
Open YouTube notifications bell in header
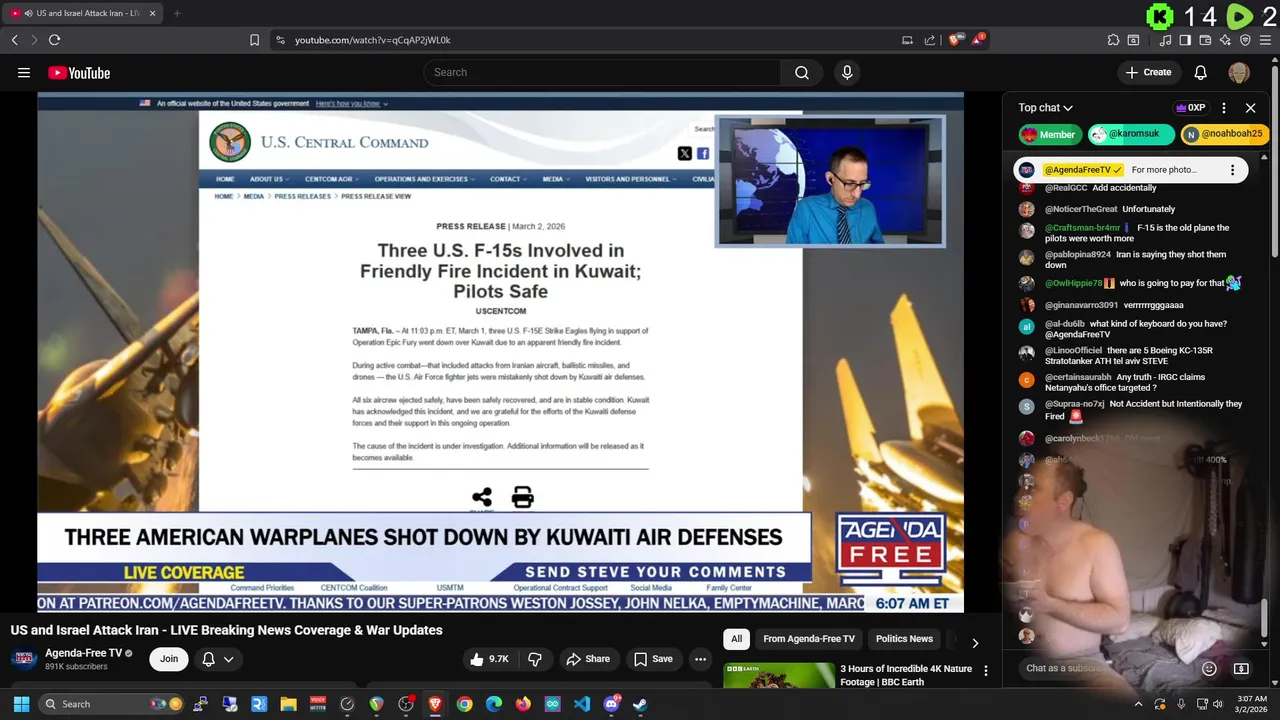(1201, 72)
